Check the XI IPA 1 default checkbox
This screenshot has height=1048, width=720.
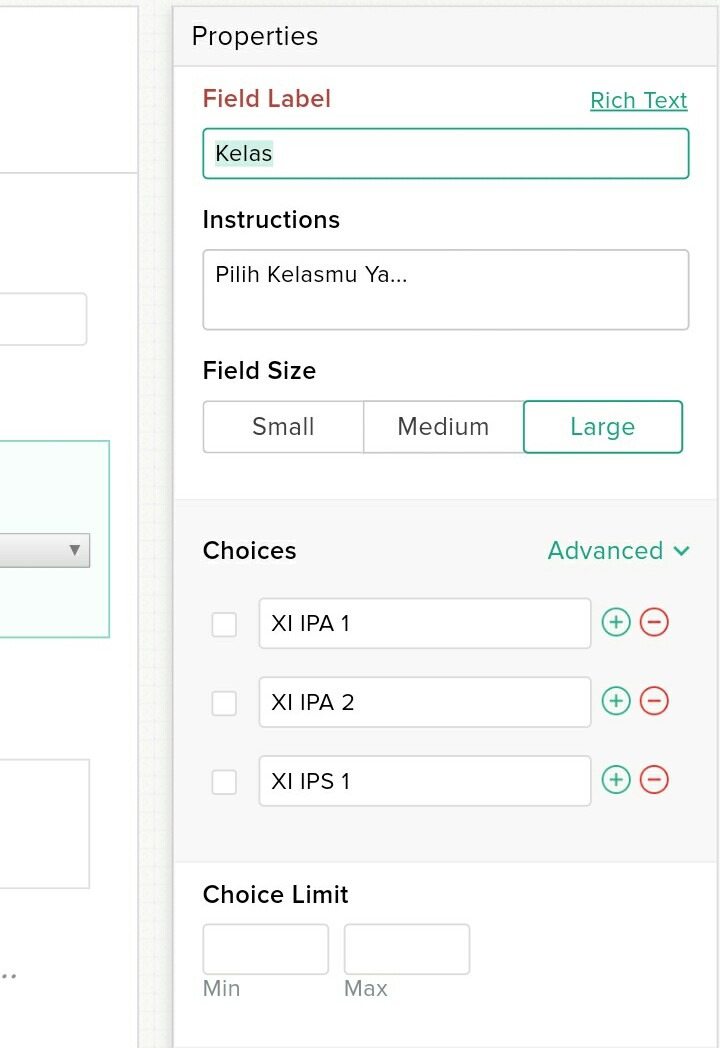224,624
